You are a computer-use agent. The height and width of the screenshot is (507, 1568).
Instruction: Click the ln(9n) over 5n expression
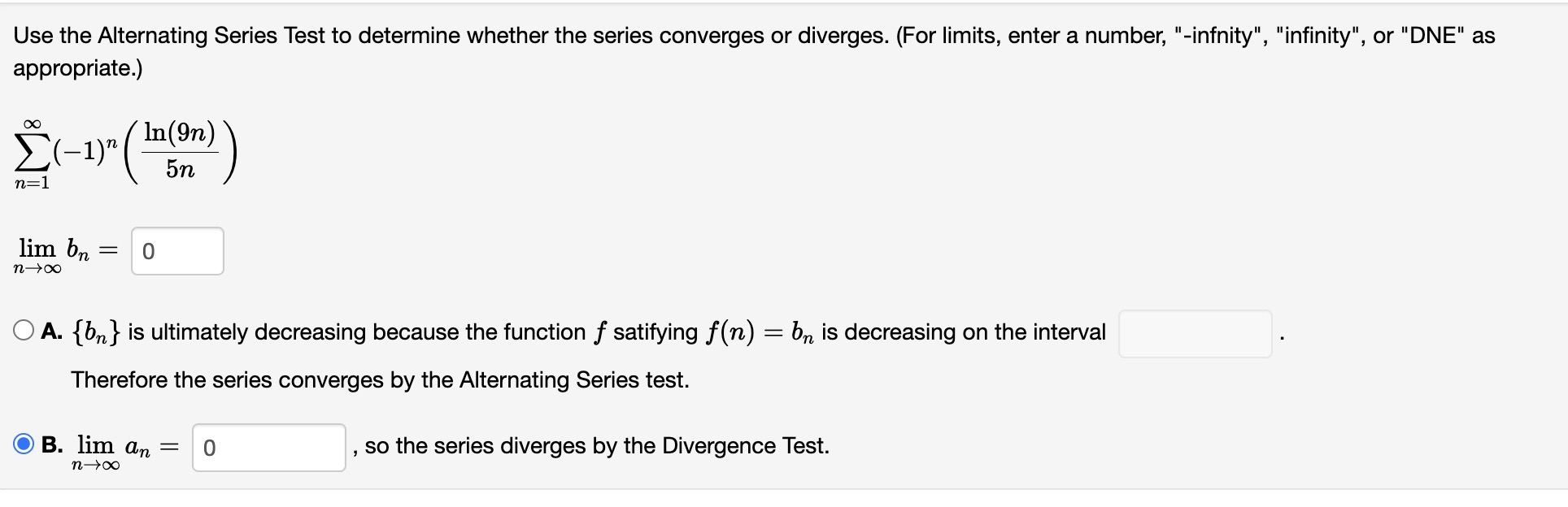(x=180, y=152)
